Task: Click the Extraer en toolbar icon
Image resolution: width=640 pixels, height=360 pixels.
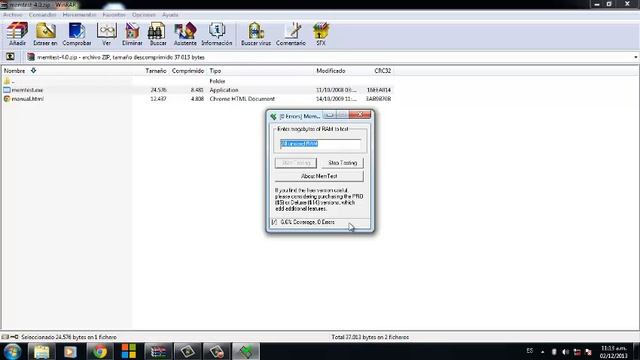Action: tap(45, 34)
